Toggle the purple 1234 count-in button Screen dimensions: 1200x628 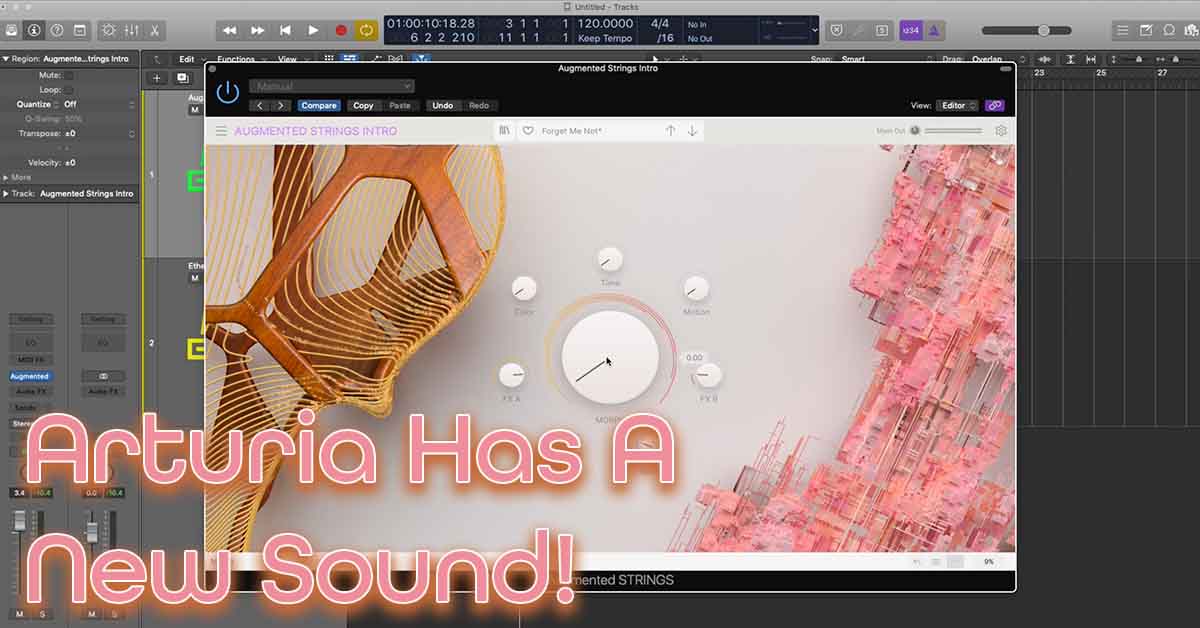pos(911,31)
